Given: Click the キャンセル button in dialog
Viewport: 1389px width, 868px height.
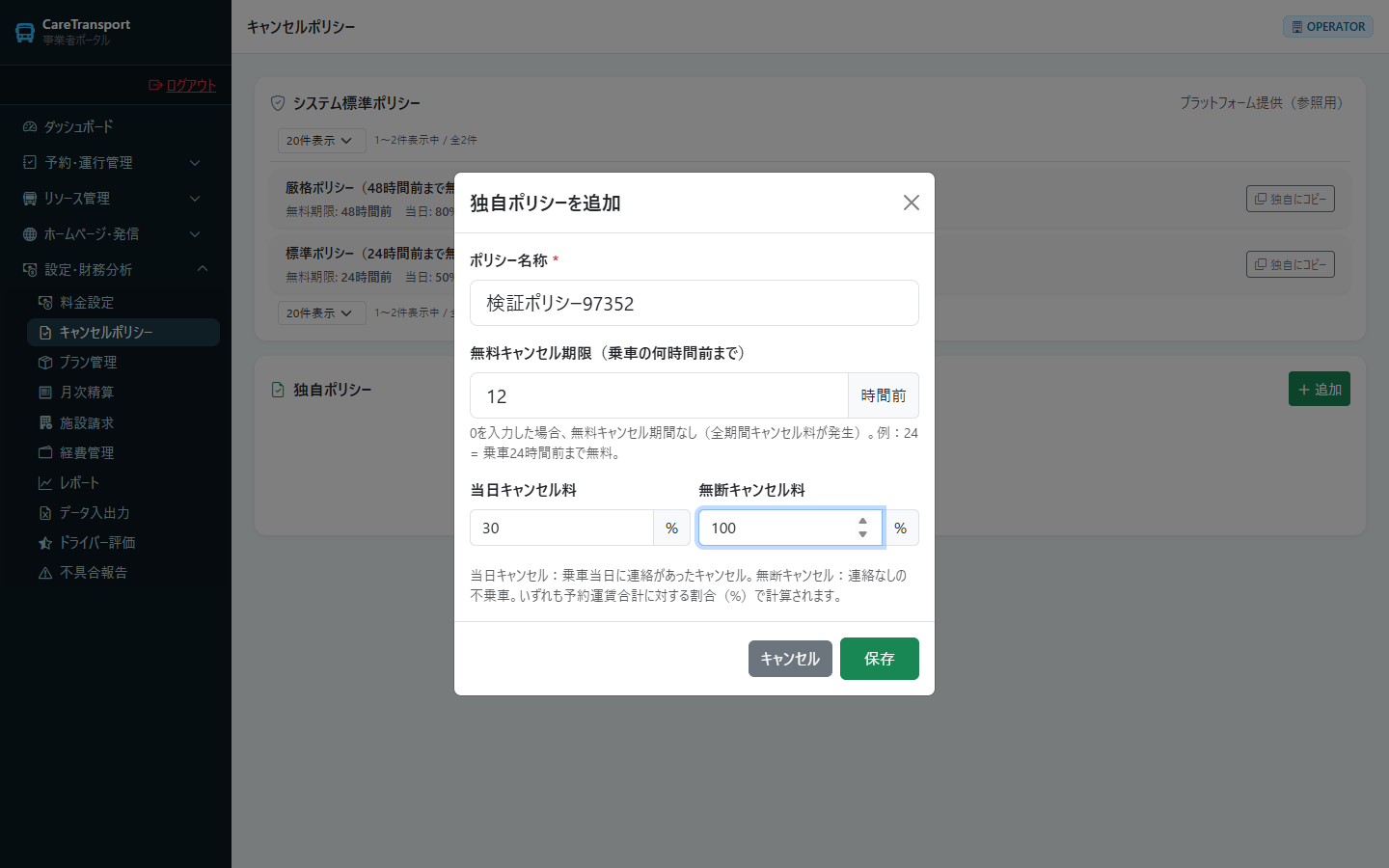Looking at the screenshot, I should (790, 659).
